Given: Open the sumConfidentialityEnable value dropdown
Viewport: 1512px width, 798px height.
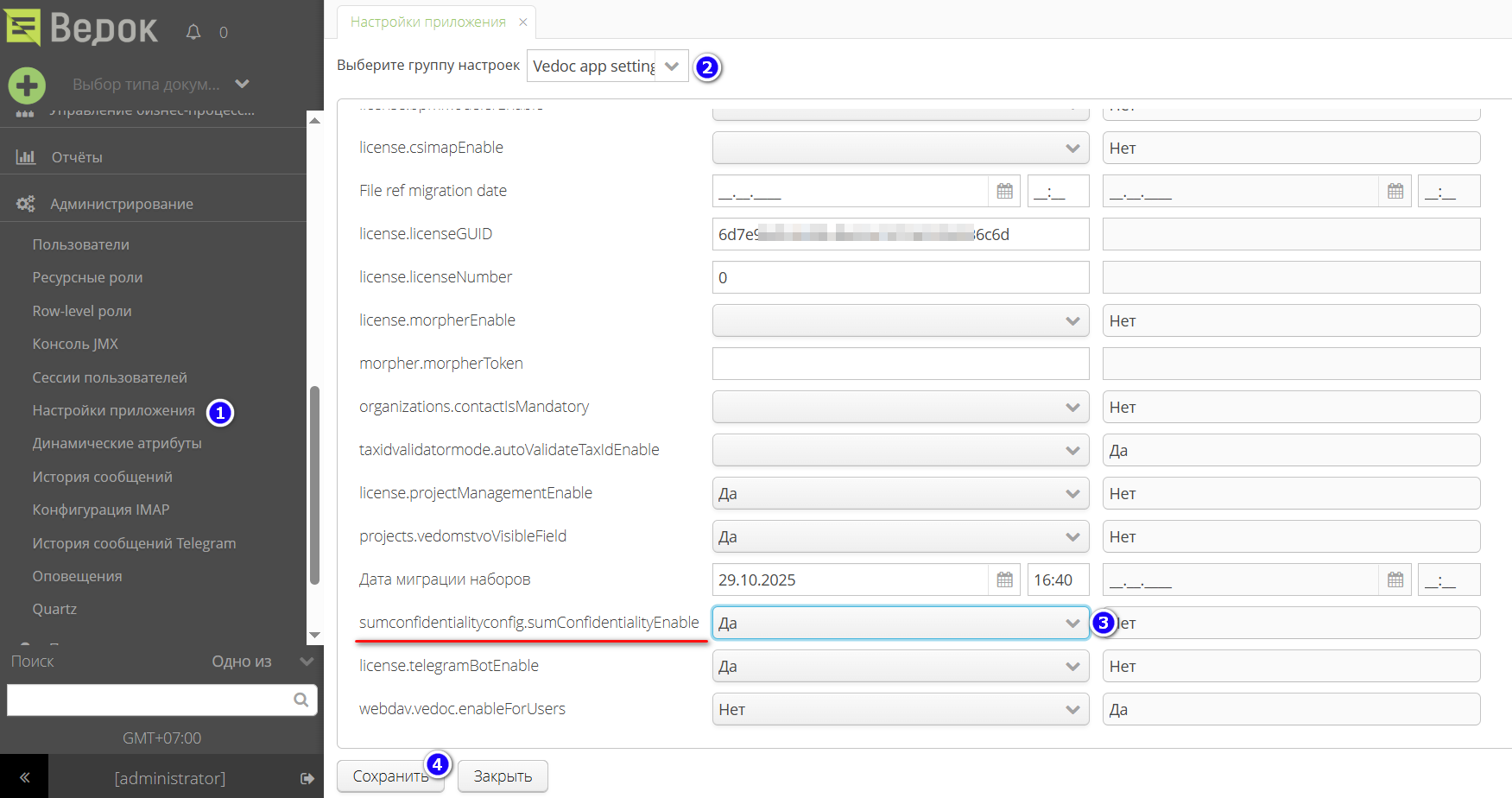Looking at the screenshot, I should click(1072, 623).
